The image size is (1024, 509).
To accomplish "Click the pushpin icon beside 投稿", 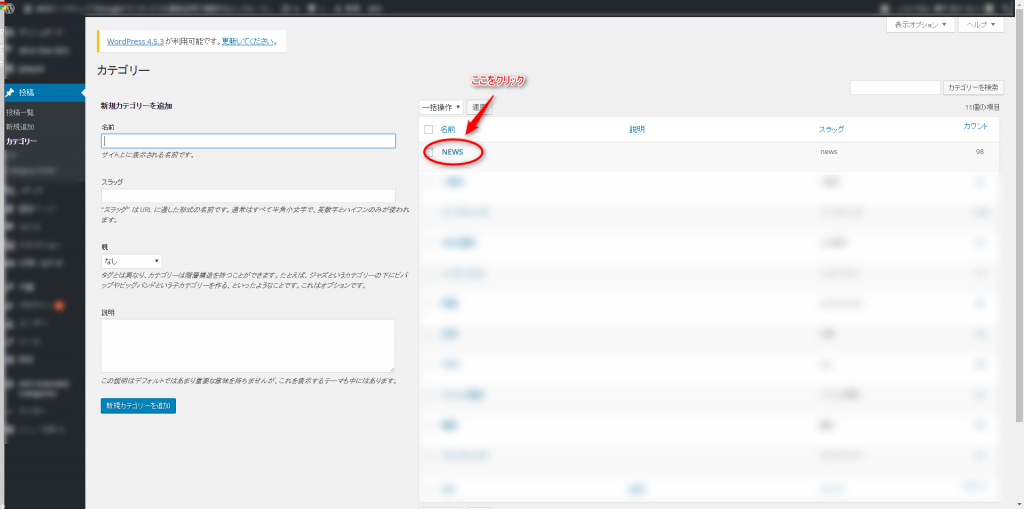I will tap(10, 92).
